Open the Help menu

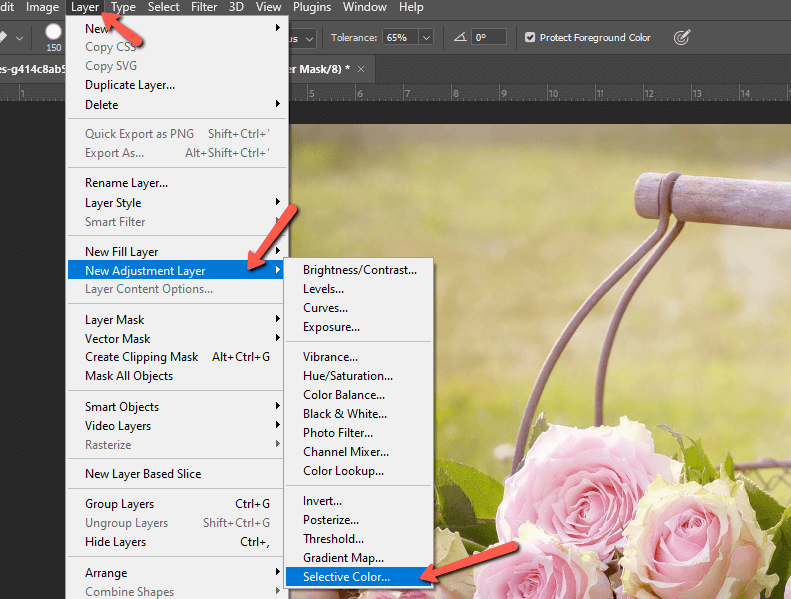[411, 7]
